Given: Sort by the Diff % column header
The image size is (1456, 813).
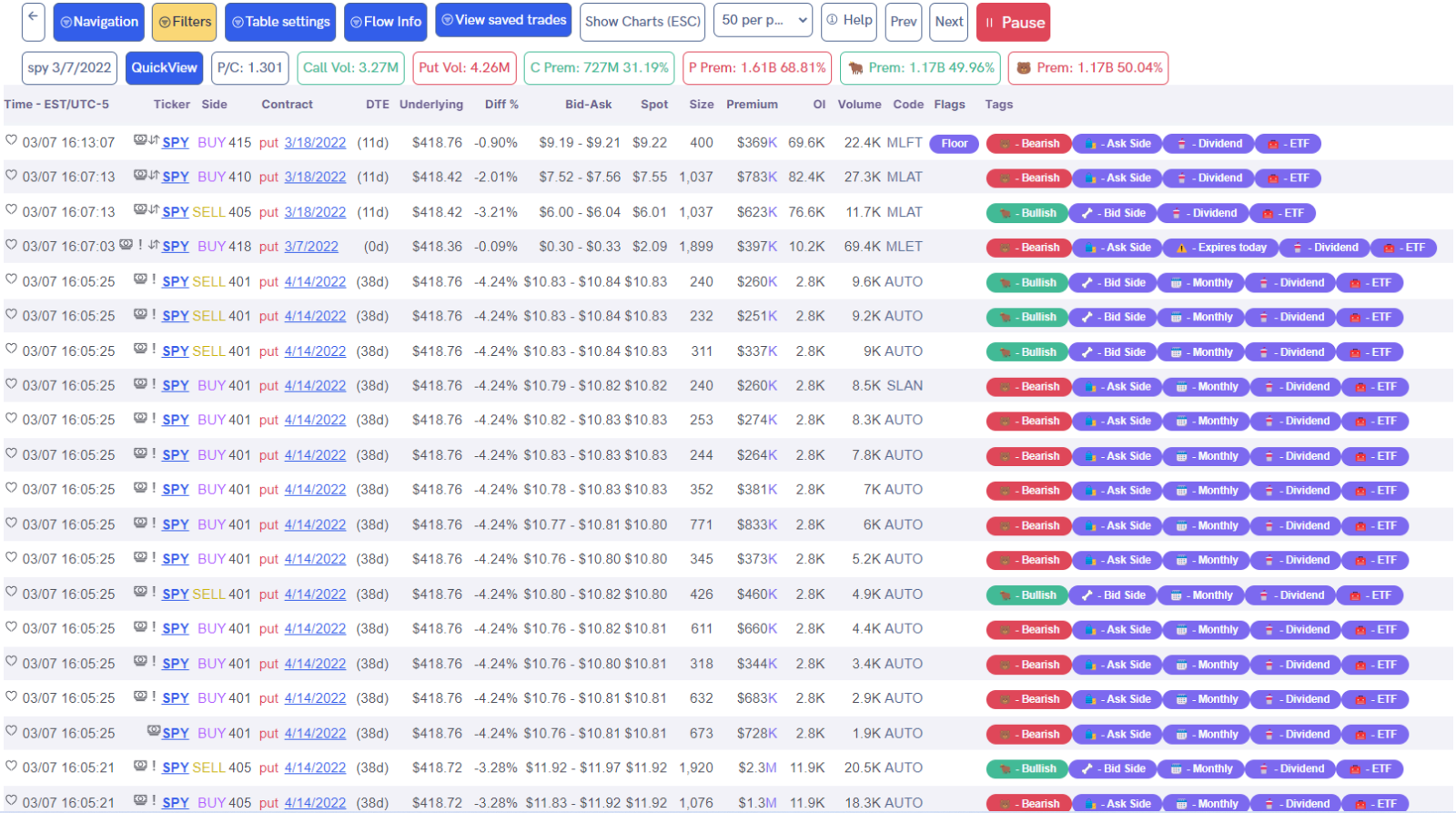Looking at the screenshot, I should [x=501, y=105].
